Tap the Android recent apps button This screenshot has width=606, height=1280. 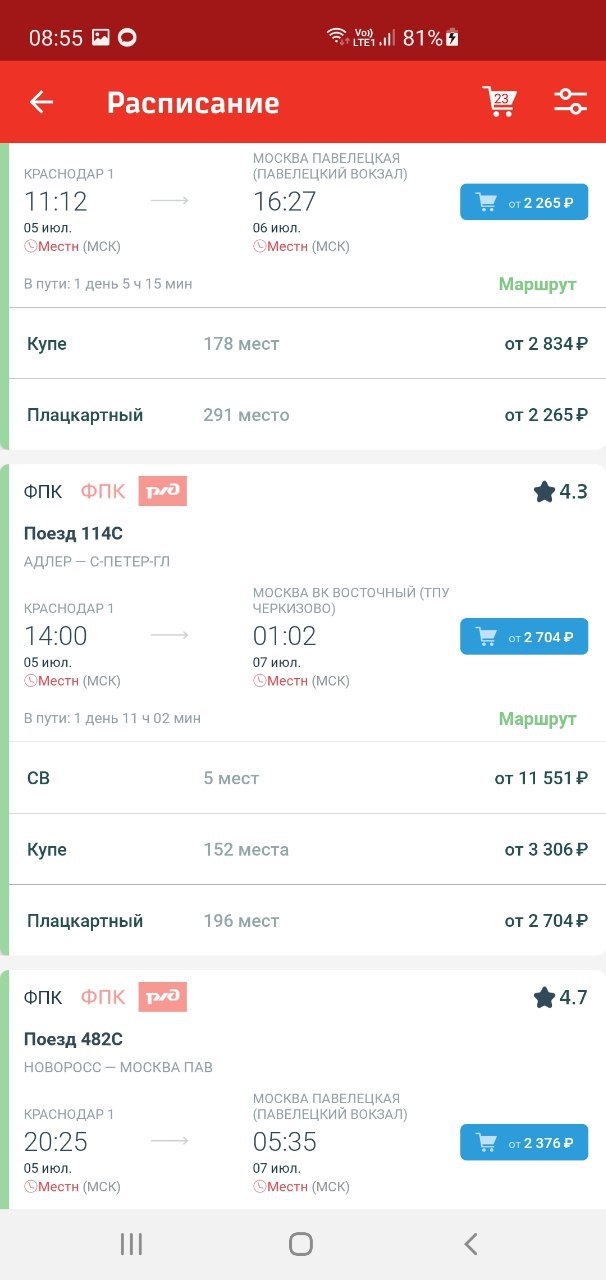pos(131,1243)
